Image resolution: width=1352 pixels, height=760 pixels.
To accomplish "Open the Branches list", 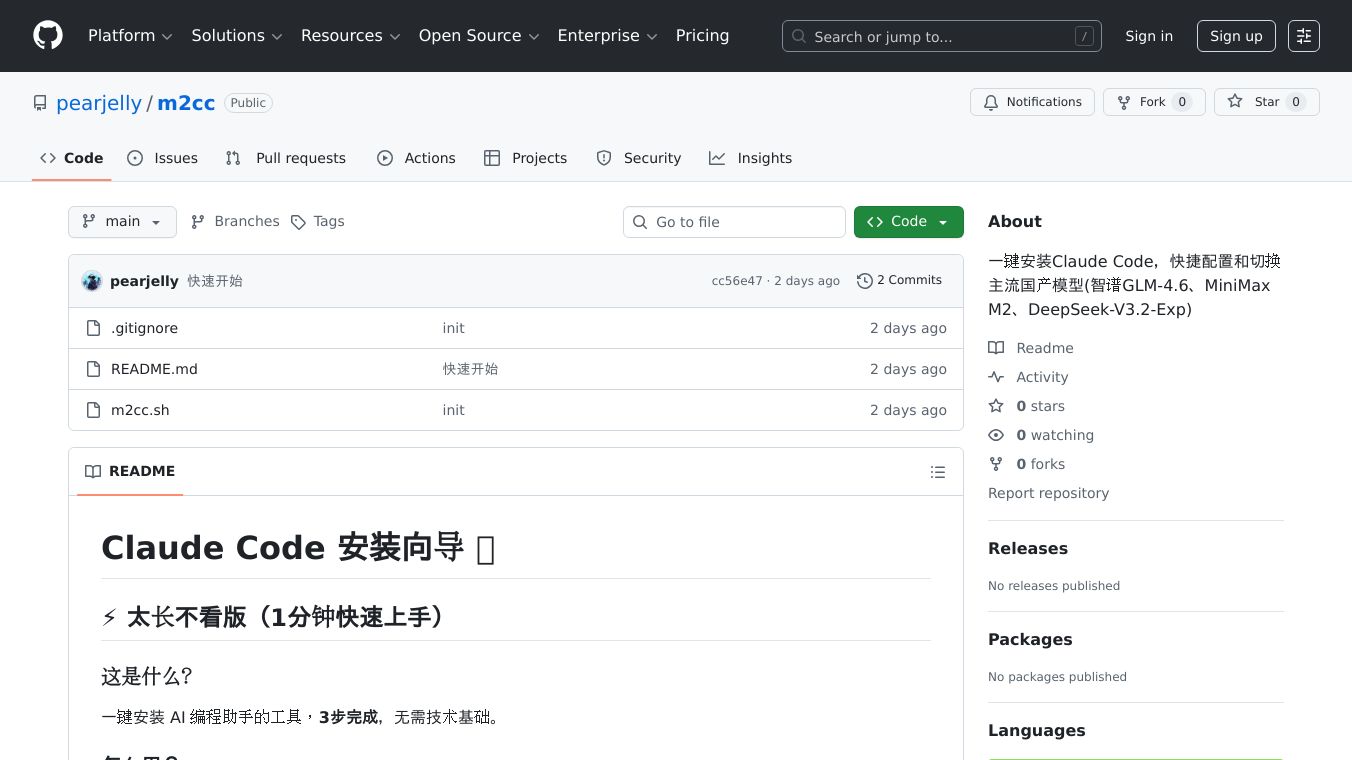I will 235,222.
